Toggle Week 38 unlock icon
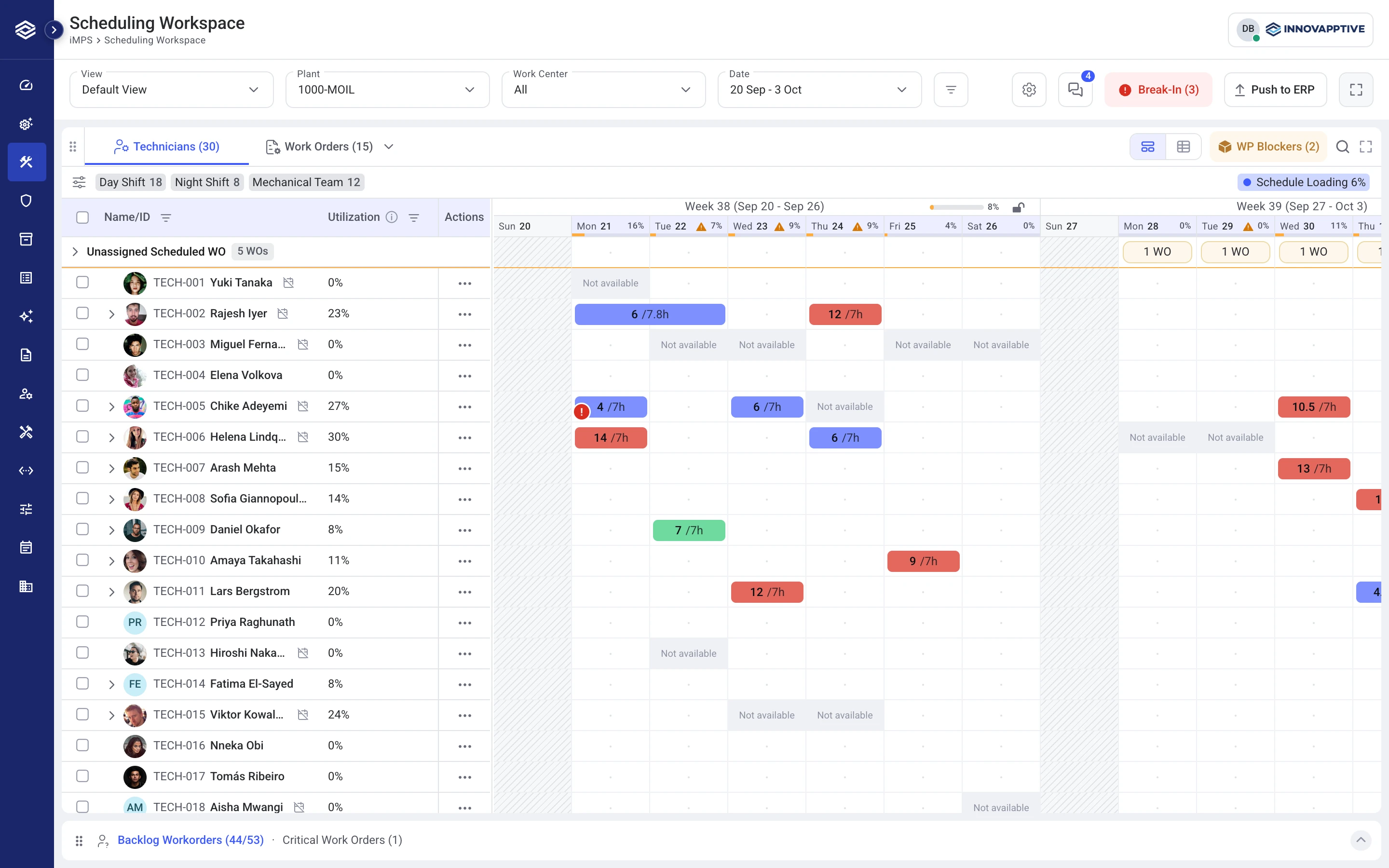 [x=1019, y=207]
